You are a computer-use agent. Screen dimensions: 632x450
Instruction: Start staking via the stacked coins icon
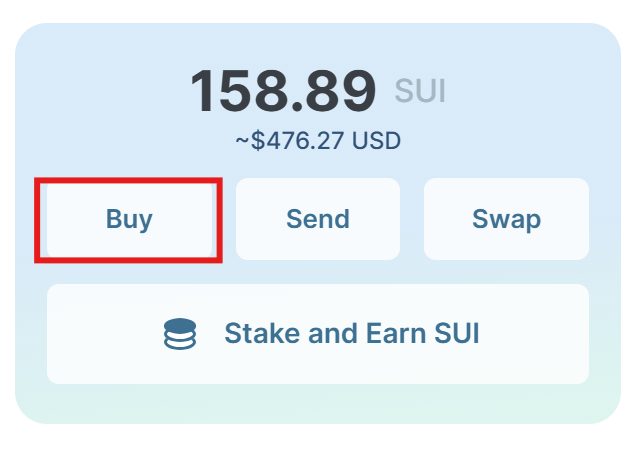180,334
